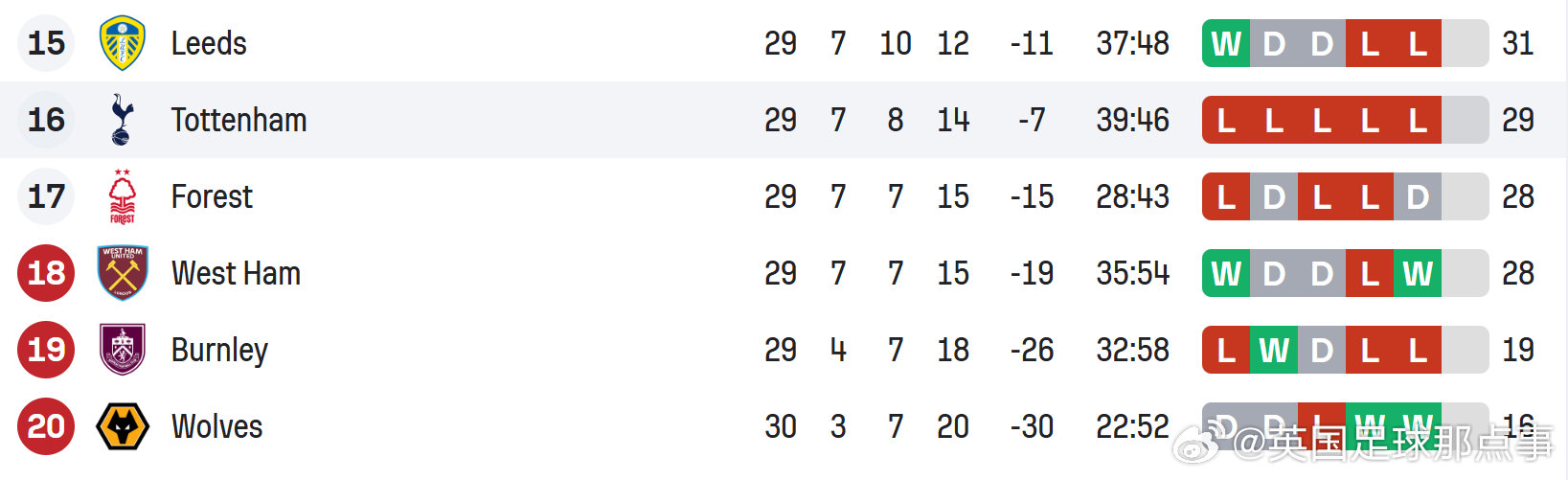Click the Leeds club crest
This screenshot has width=1568, height=480.
click(x=123, y=43)
